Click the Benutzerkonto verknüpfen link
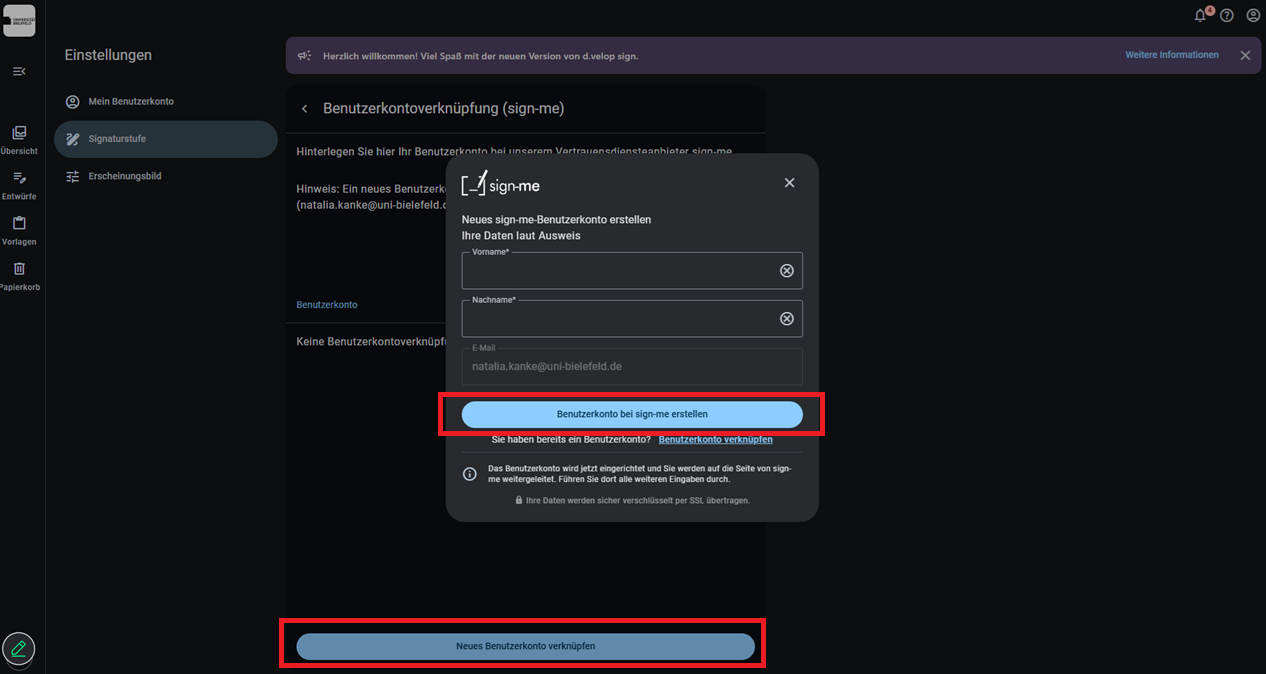This screenshot has width=1266, height=674. pyautogui.click(x=715, y=440)
